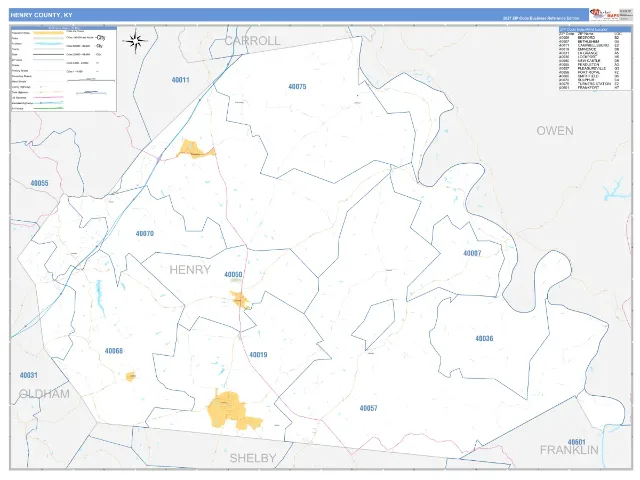Select ZIP code label 40068

click(113, 351)
